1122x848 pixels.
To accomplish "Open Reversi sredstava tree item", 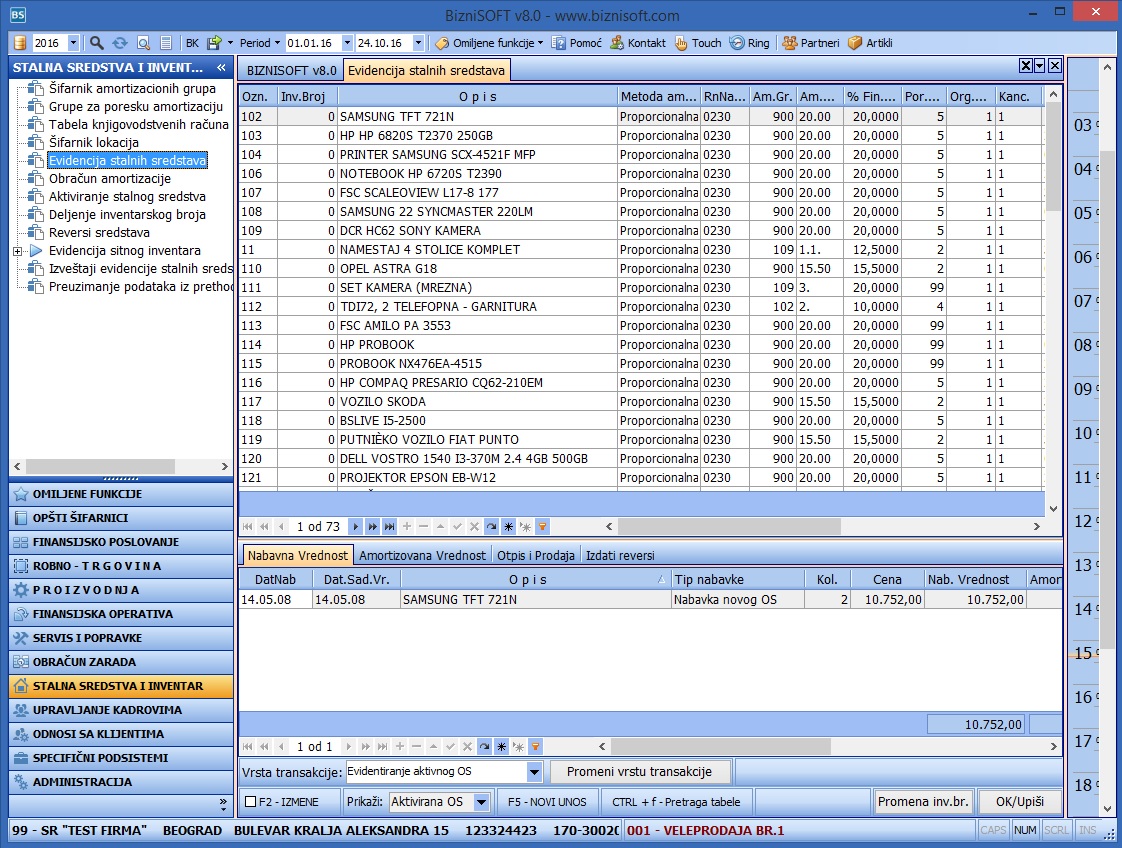I will click(x=99, y=233).
